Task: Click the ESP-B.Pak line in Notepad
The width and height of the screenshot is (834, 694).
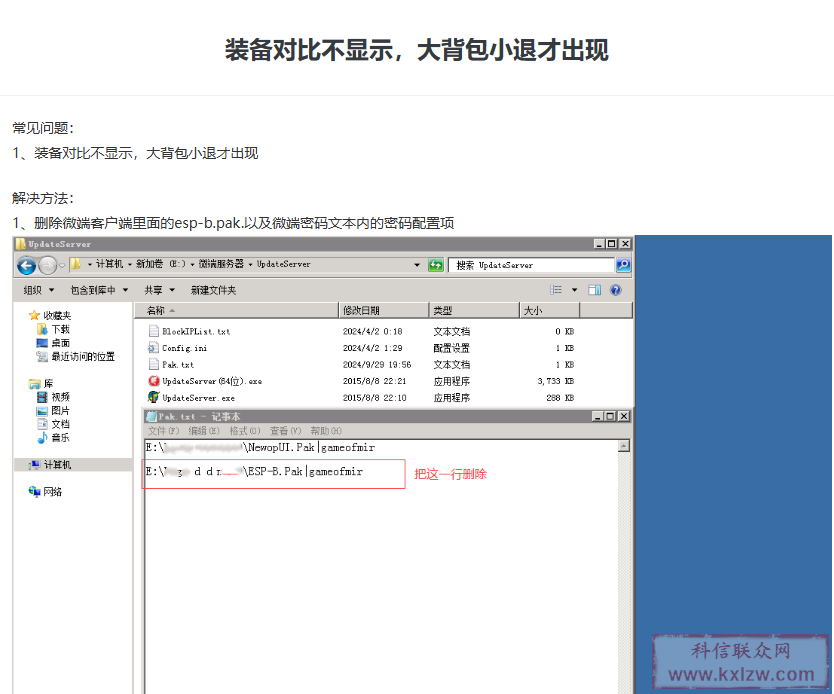Action: 254,472
